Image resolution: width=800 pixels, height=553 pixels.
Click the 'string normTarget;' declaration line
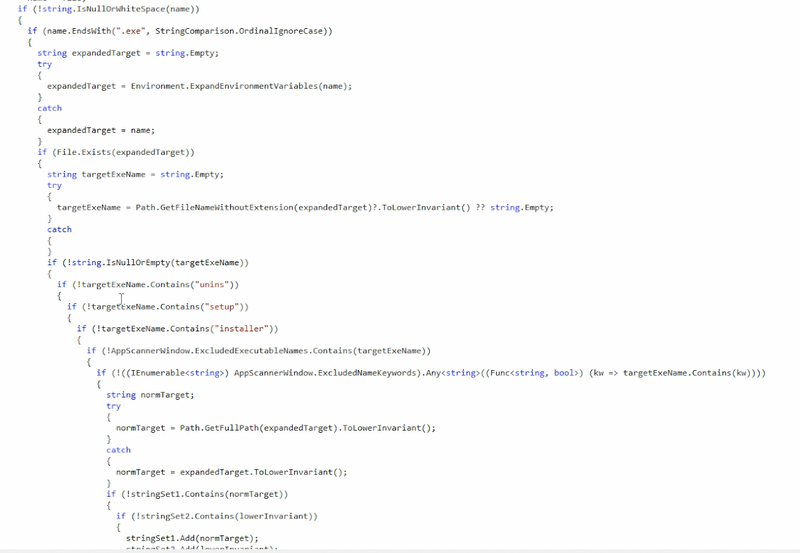[x=150, y=395]
